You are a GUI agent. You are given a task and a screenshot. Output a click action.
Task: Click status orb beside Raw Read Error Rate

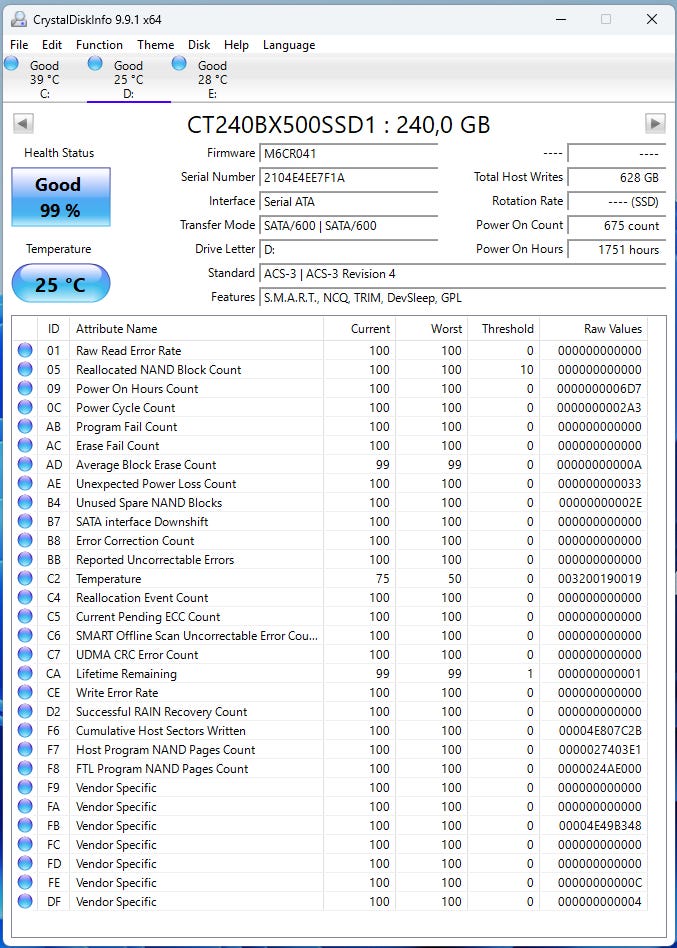pyautogui.click(x=25, y=350)
